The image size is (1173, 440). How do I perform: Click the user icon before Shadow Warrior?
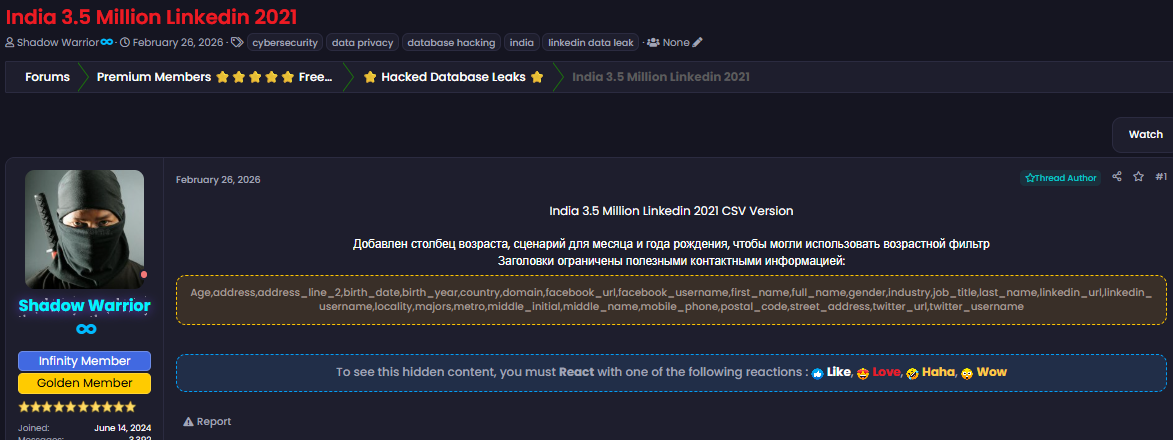10,43
